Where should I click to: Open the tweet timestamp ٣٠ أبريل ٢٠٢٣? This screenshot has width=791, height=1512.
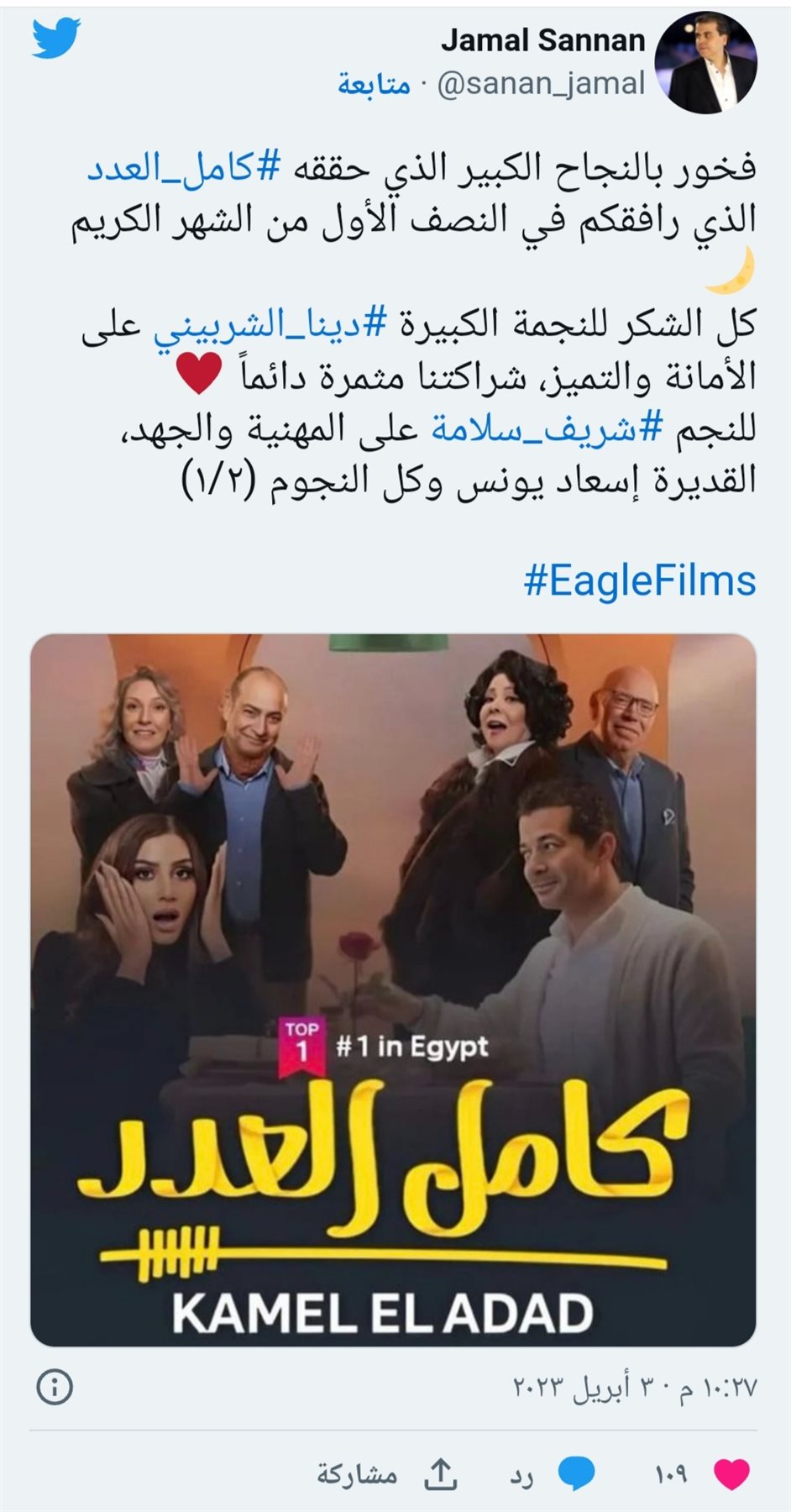635,1388
